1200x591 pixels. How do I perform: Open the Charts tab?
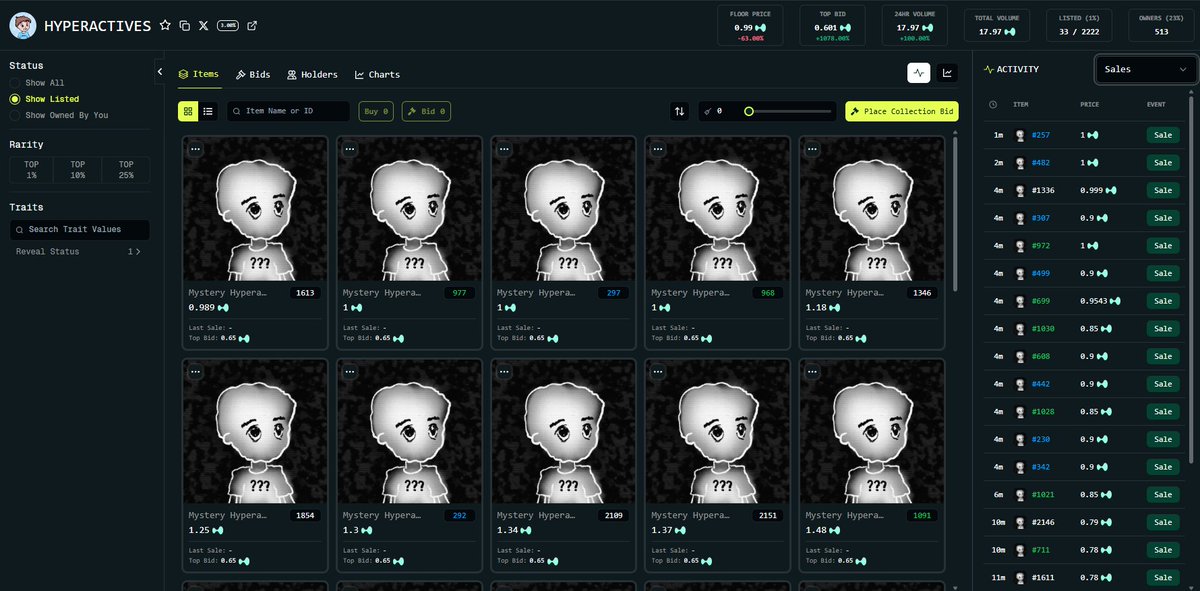377,75
